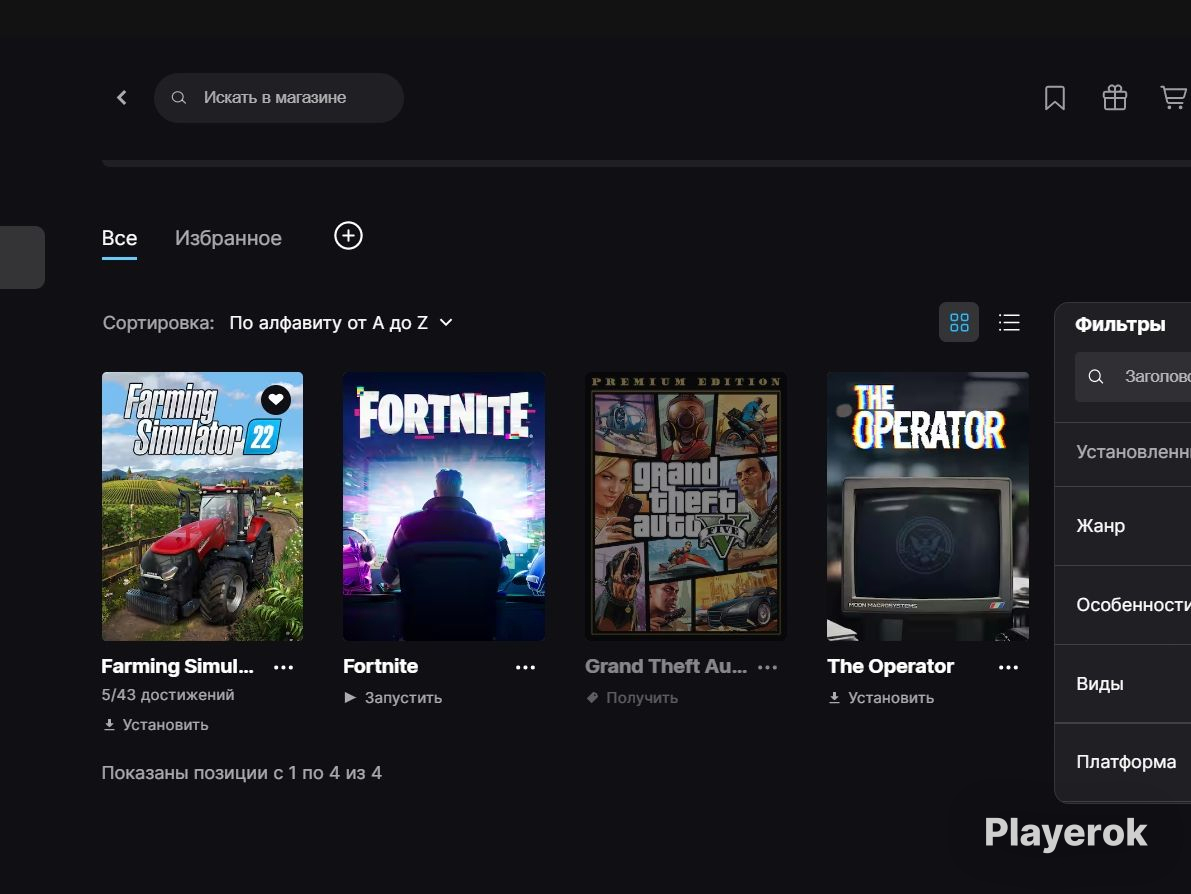Open more options for Farming Simulator
Image resolution: width=1191 pixels, height=894 pixels.
tap(283, 668)
